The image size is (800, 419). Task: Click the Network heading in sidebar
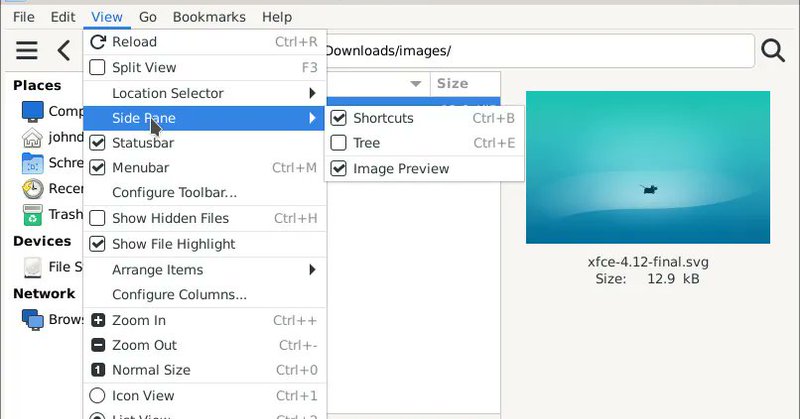[44, 293]
